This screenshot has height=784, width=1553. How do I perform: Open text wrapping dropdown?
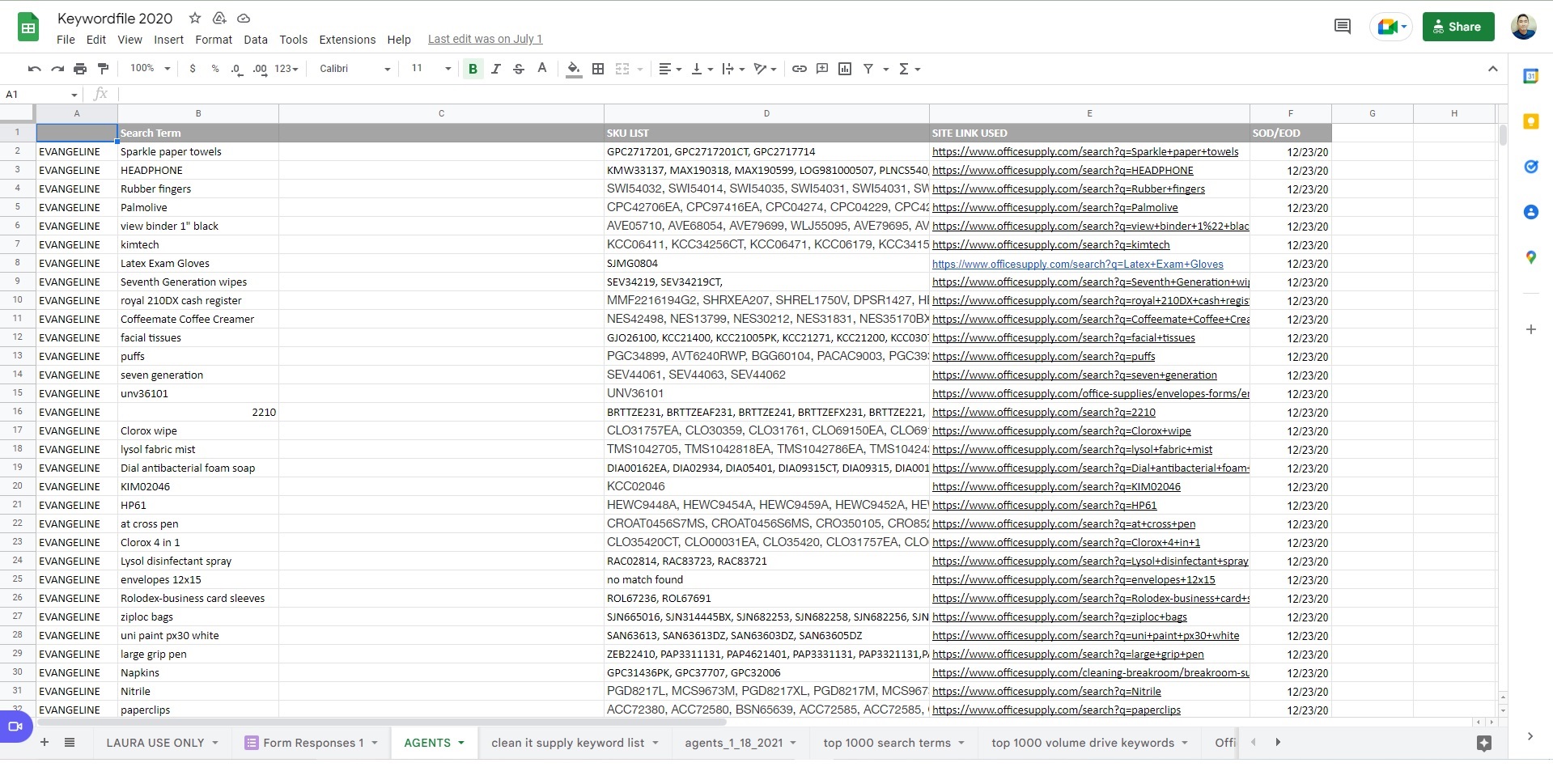(733, 69)
